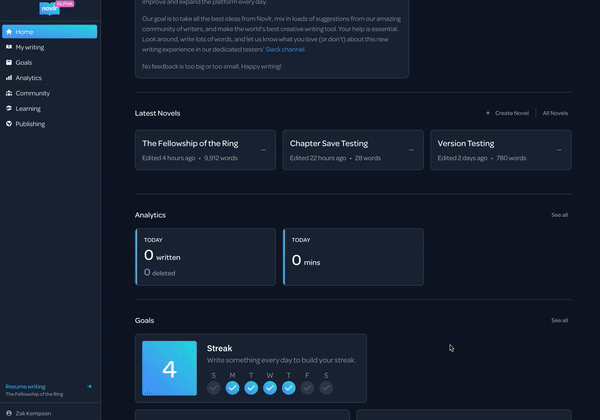Open Chapter Save Testing novel card
Viewport: 600px width, 420px height.
[x=353, y=150]
